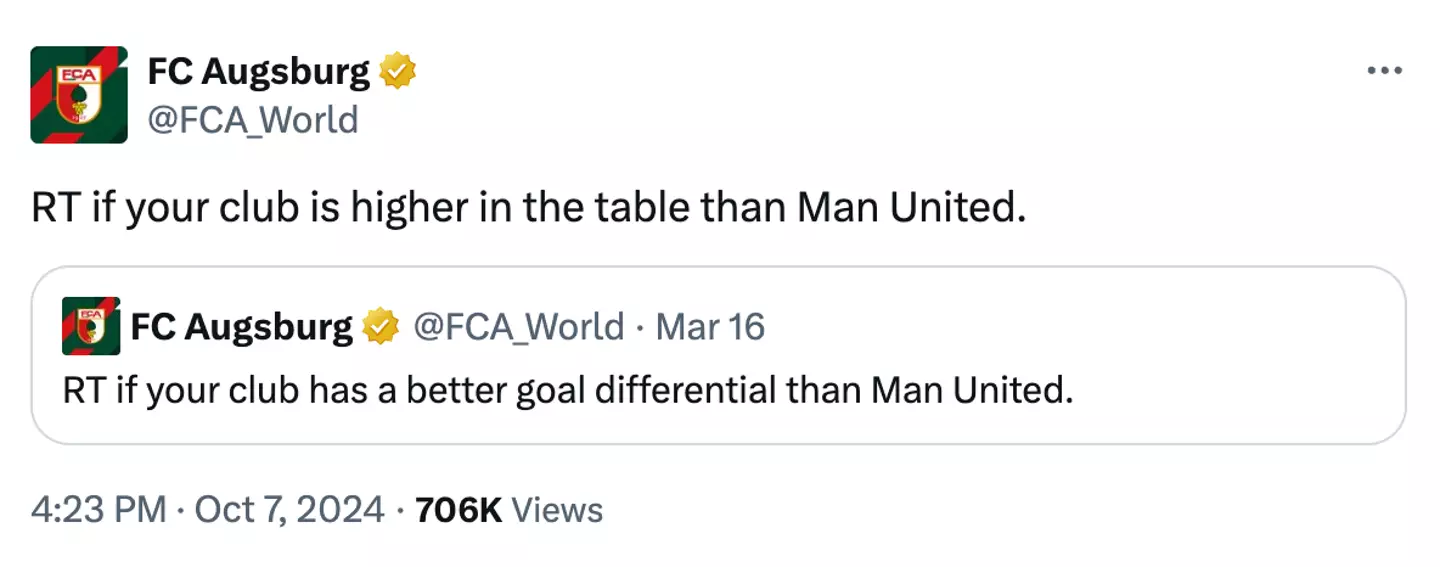Screen dimensions: 1440x567
Task: Open the FC Augsburg display name at top
Action: point(258,72)
